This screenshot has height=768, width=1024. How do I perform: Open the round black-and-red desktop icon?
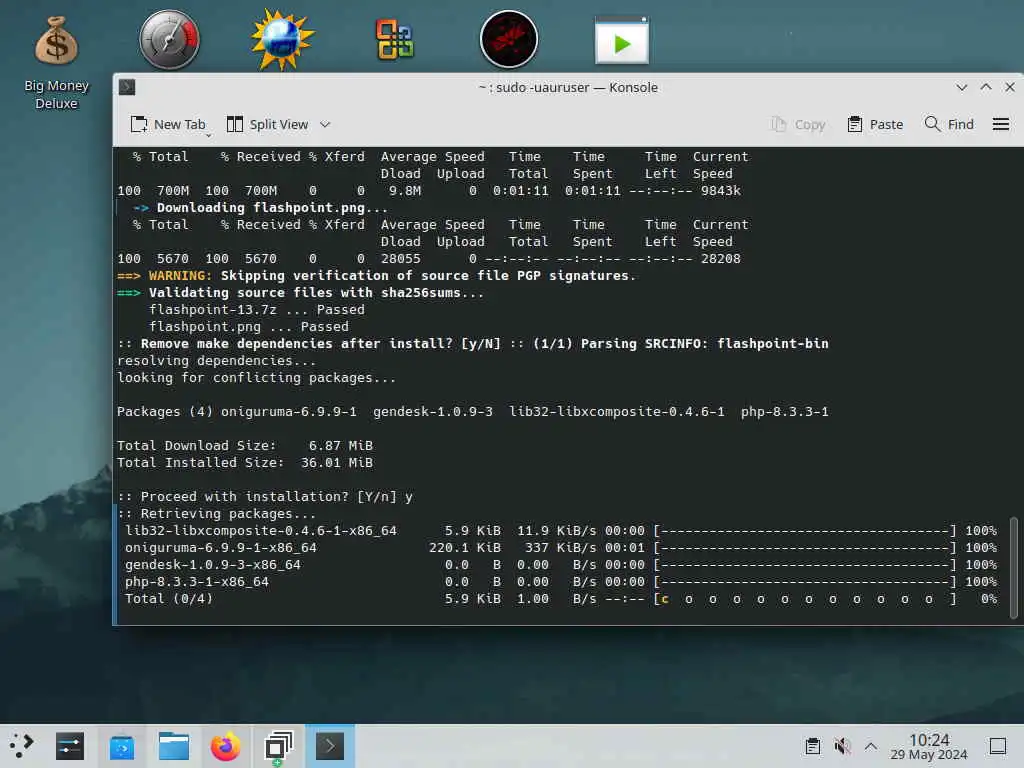508,40
